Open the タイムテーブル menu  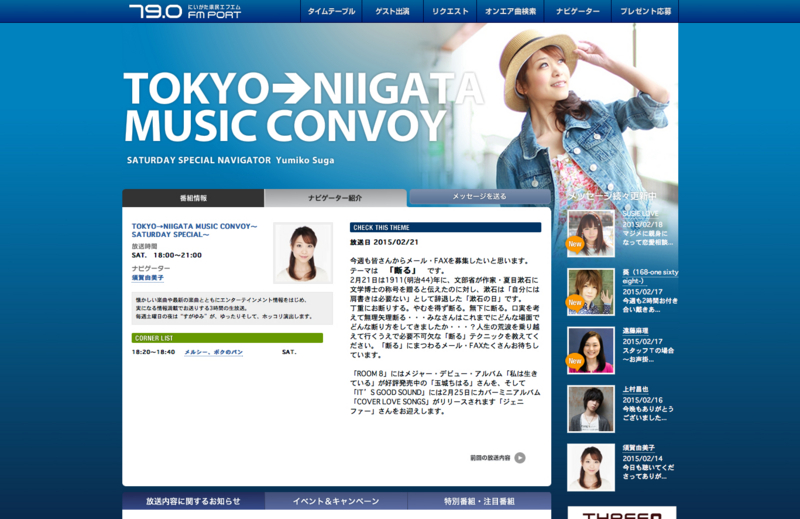click(331, 11)
